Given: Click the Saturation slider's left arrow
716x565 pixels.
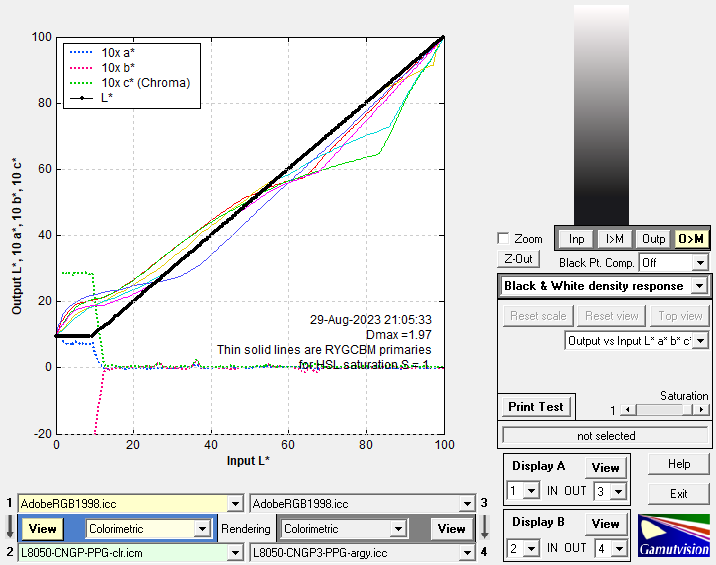Looking at the screenshot, I should tap(628, 409).
